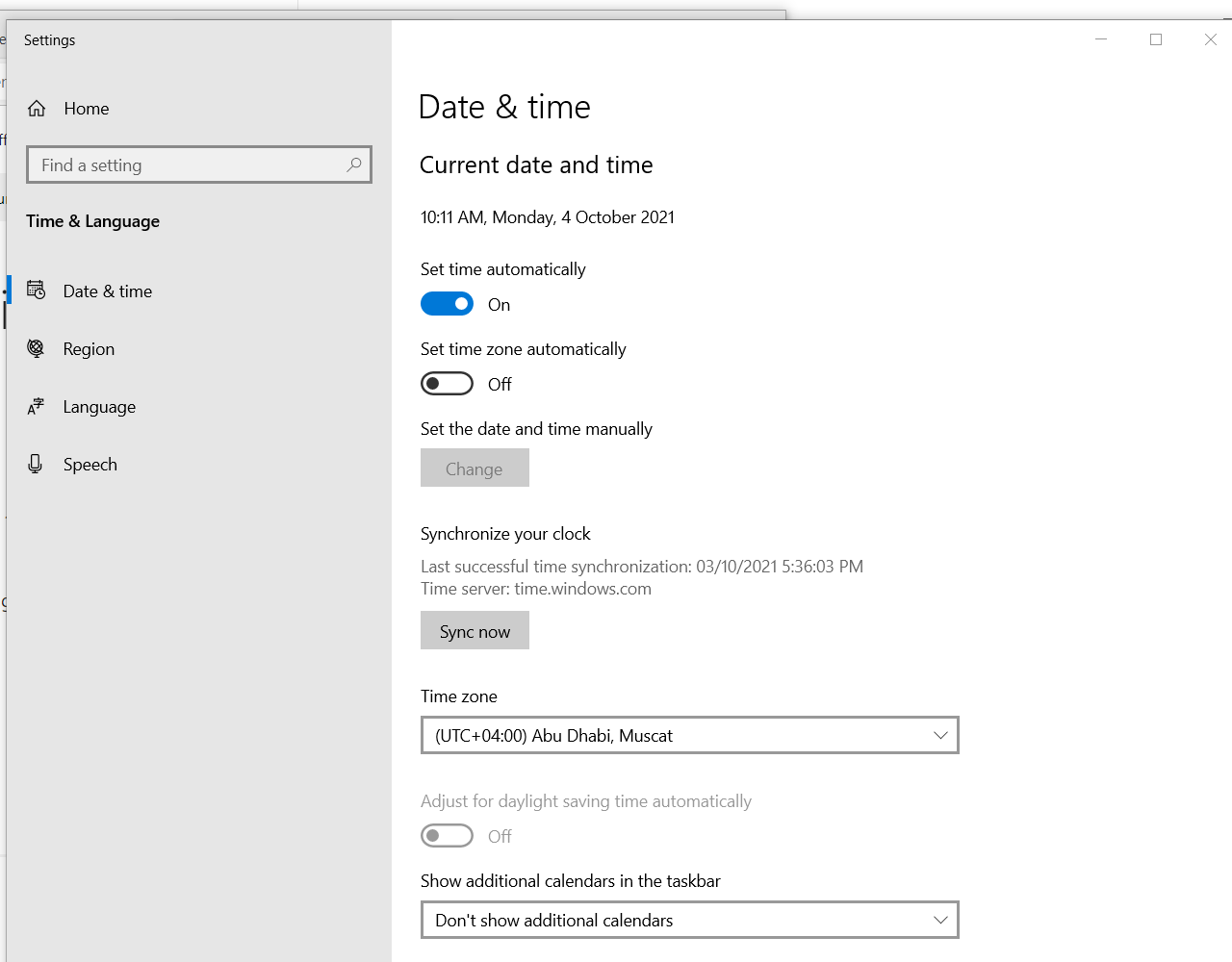
Task: Click the additional calendars chevron arrow
Action: [x=940, y=920]
